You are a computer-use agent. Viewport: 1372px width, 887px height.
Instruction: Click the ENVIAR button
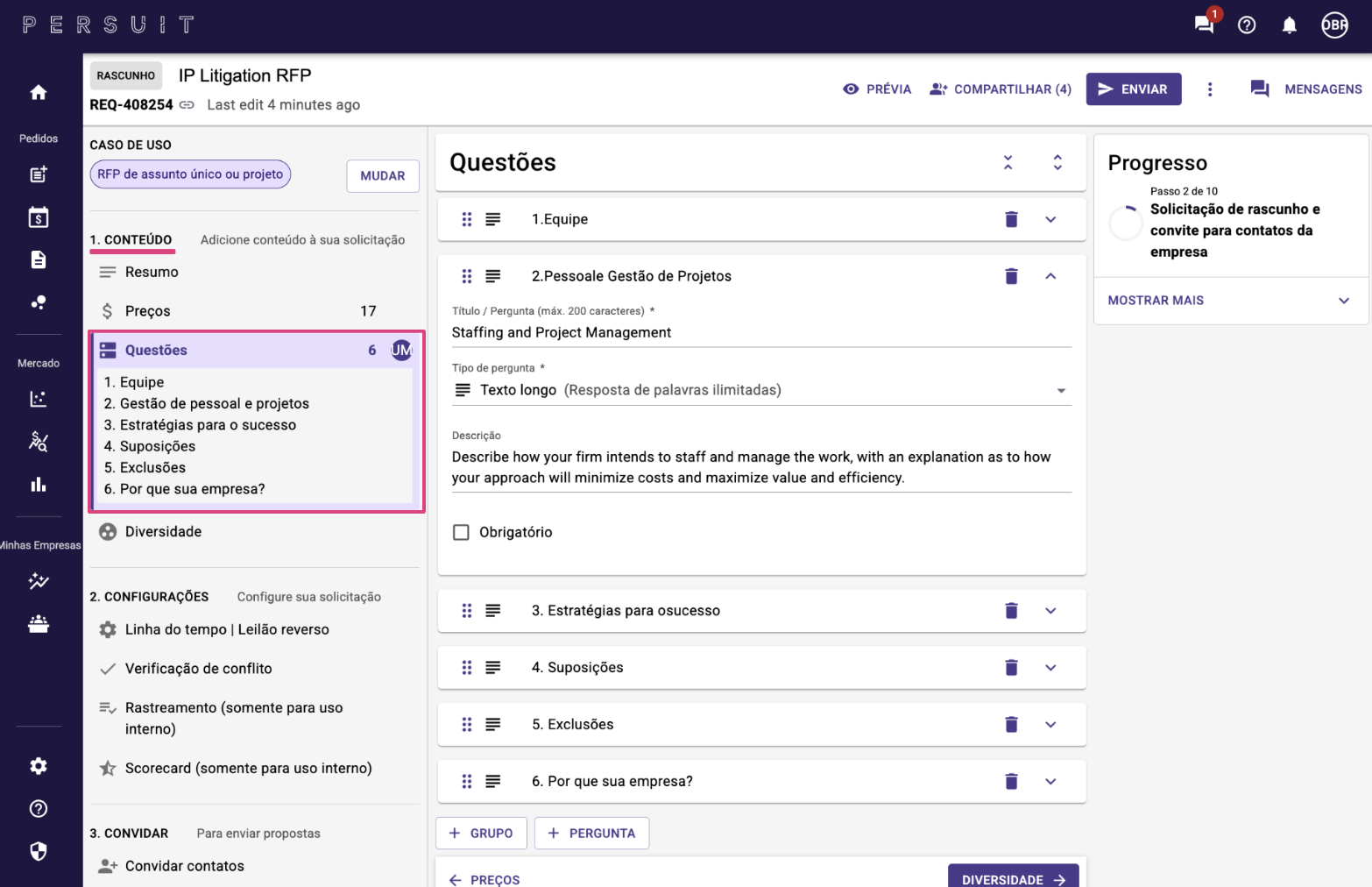1134,89
